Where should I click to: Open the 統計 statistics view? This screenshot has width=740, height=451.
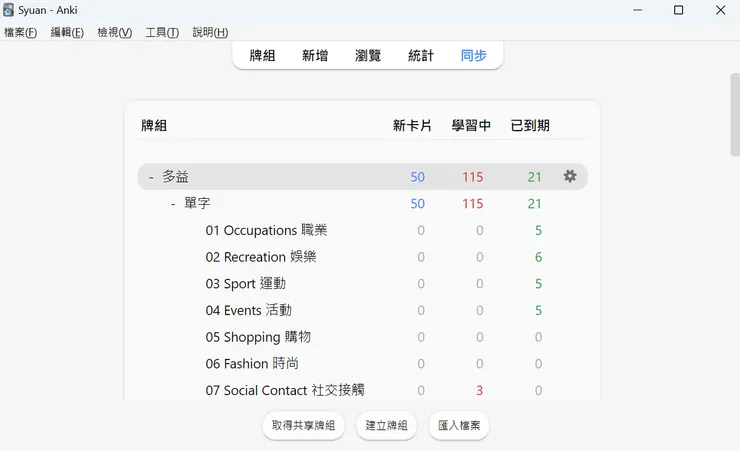421,56
